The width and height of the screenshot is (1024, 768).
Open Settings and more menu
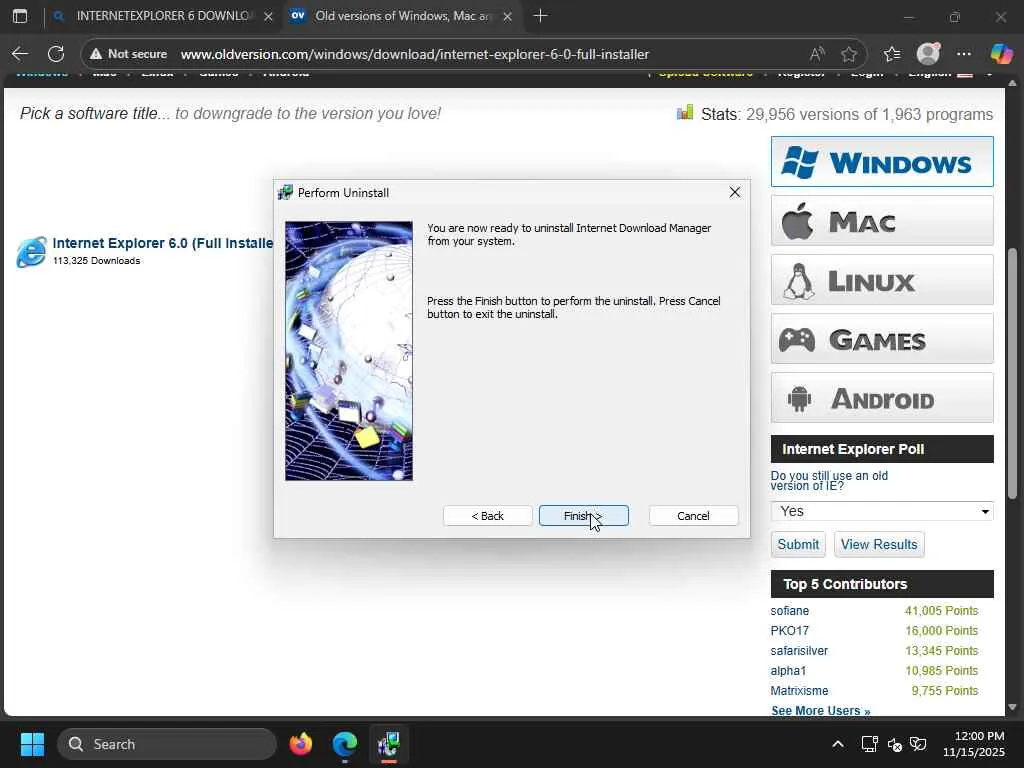click(964, 54)
